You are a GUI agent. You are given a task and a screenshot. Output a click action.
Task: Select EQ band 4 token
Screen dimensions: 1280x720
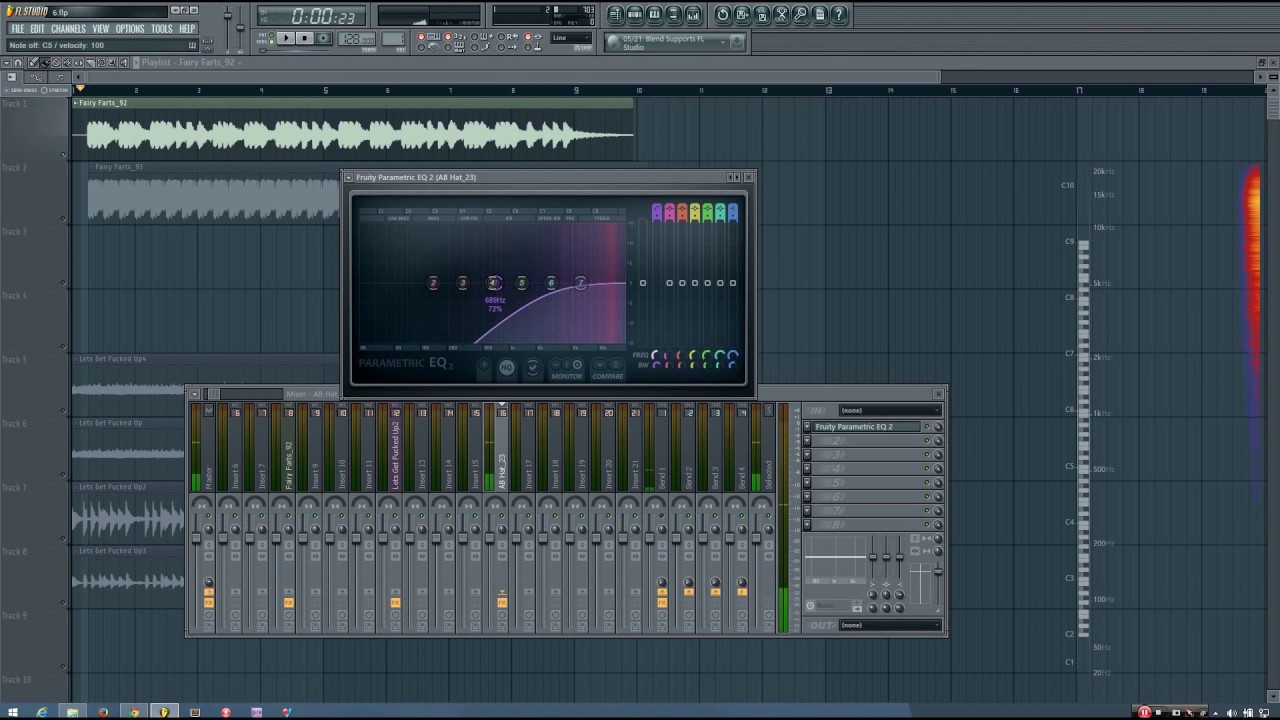click(x=493, y=283)
